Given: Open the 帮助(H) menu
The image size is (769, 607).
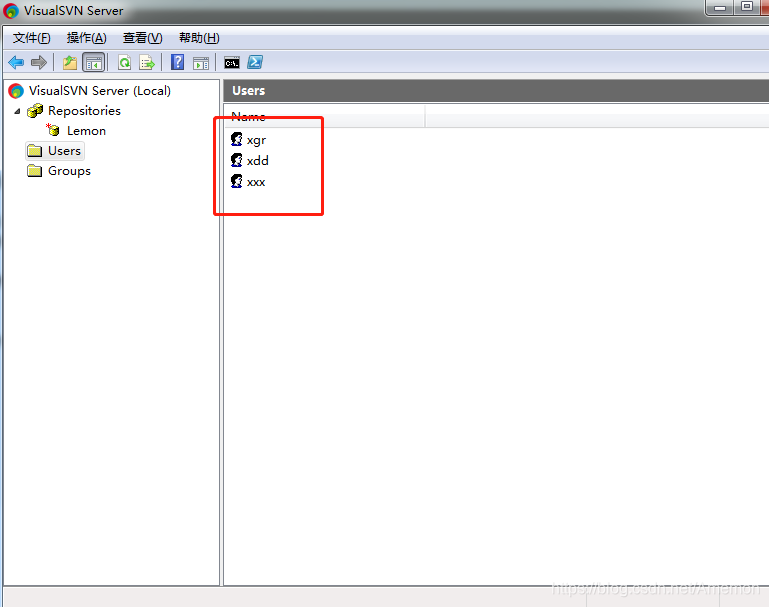Looking at the screenshot, I should pos(199,38).
